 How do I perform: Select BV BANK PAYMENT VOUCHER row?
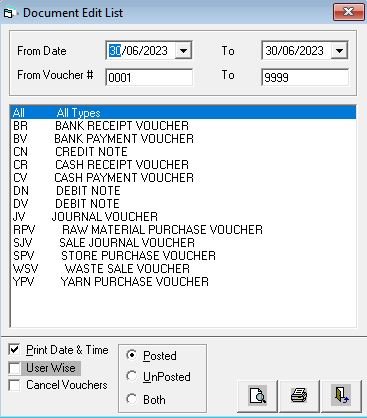(x=183, y=139)
